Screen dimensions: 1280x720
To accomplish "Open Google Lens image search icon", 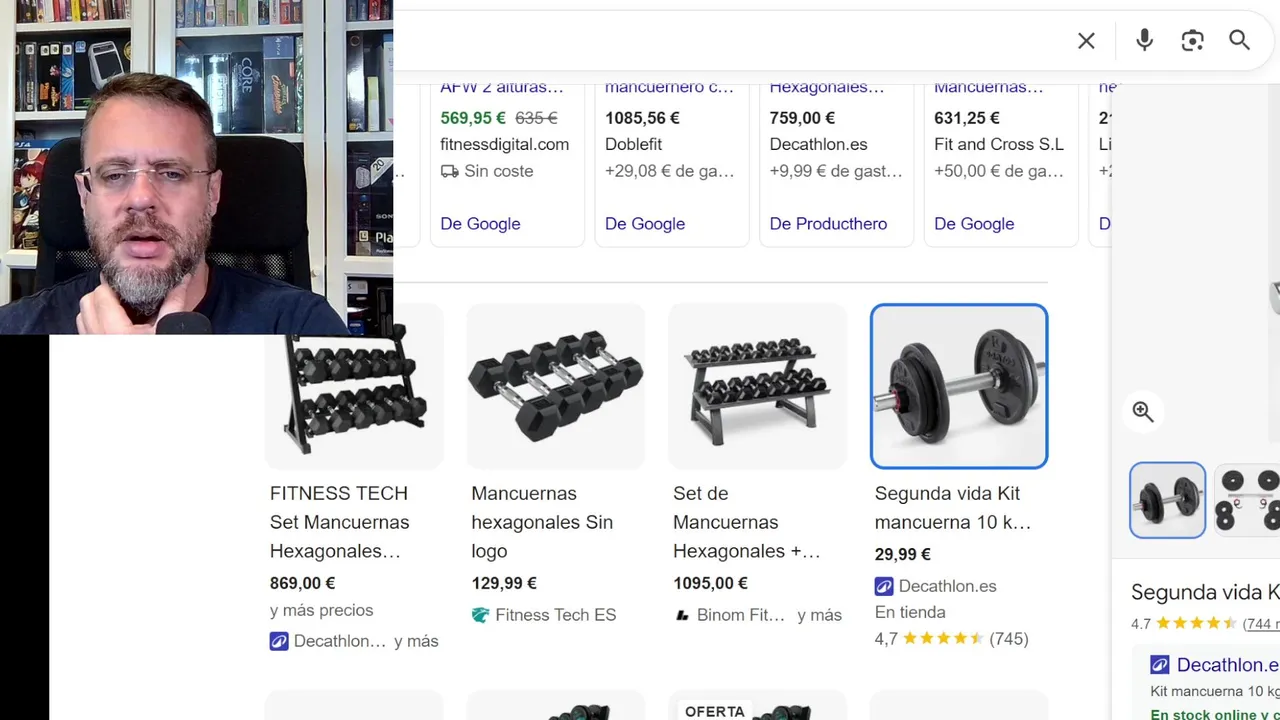I will (x=1192, y=41).
